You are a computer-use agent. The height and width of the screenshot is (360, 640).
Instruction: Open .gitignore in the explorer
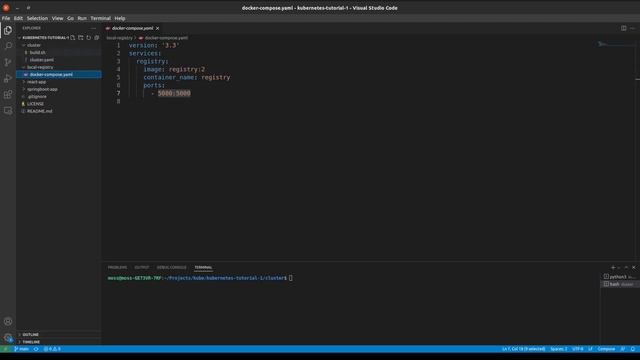pos(37,96)
